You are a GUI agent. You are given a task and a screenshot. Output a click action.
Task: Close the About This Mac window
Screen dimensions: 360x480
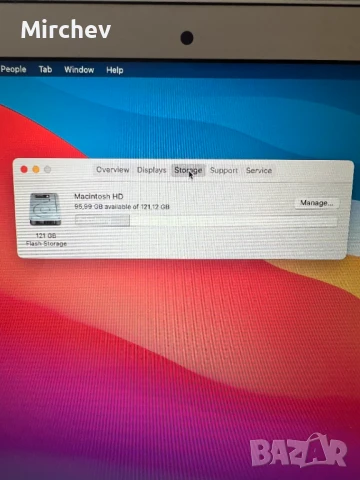click(24, 169)
